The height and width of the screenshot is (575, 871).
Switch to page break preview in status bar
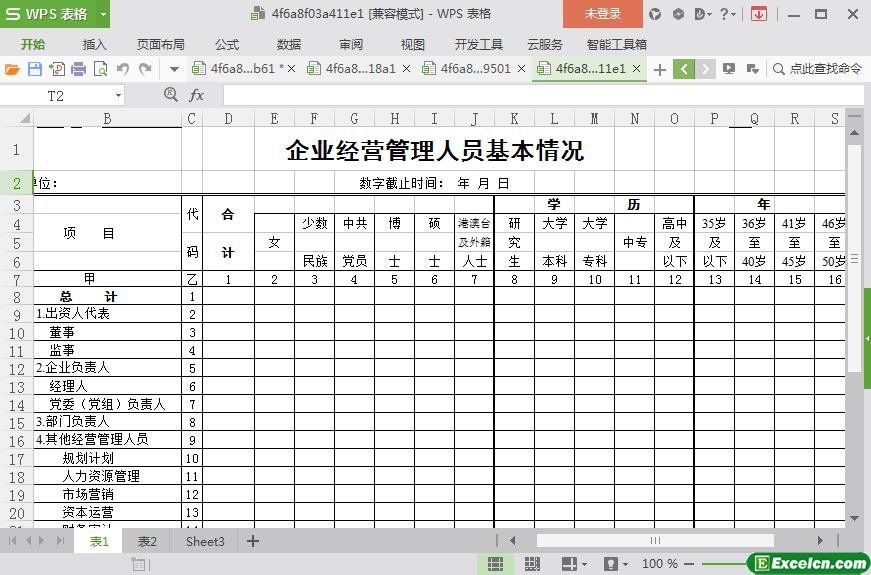pos(532,563)
